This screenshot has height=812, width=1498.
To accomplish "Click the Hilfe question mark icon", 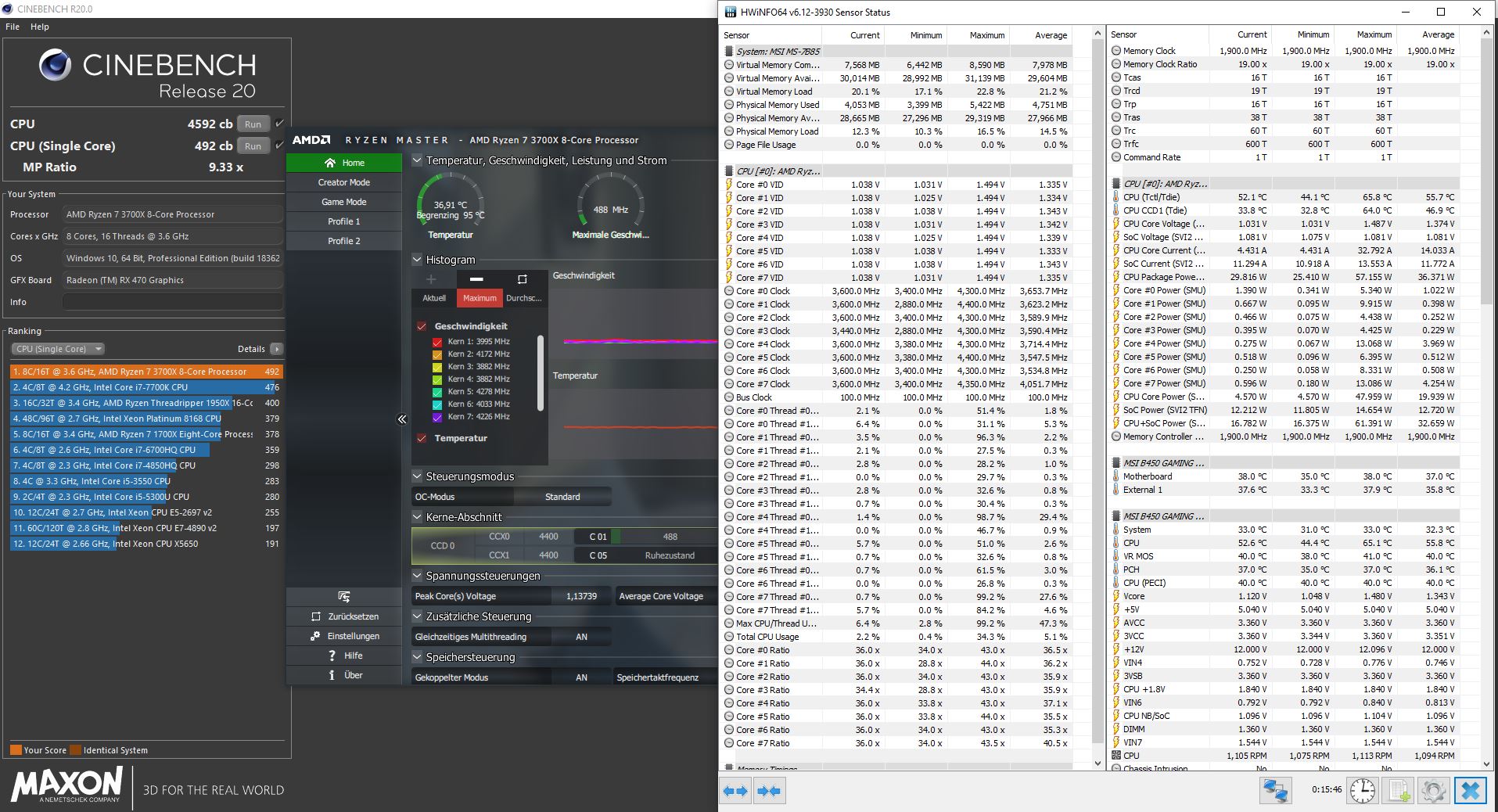I will [332, 656].
